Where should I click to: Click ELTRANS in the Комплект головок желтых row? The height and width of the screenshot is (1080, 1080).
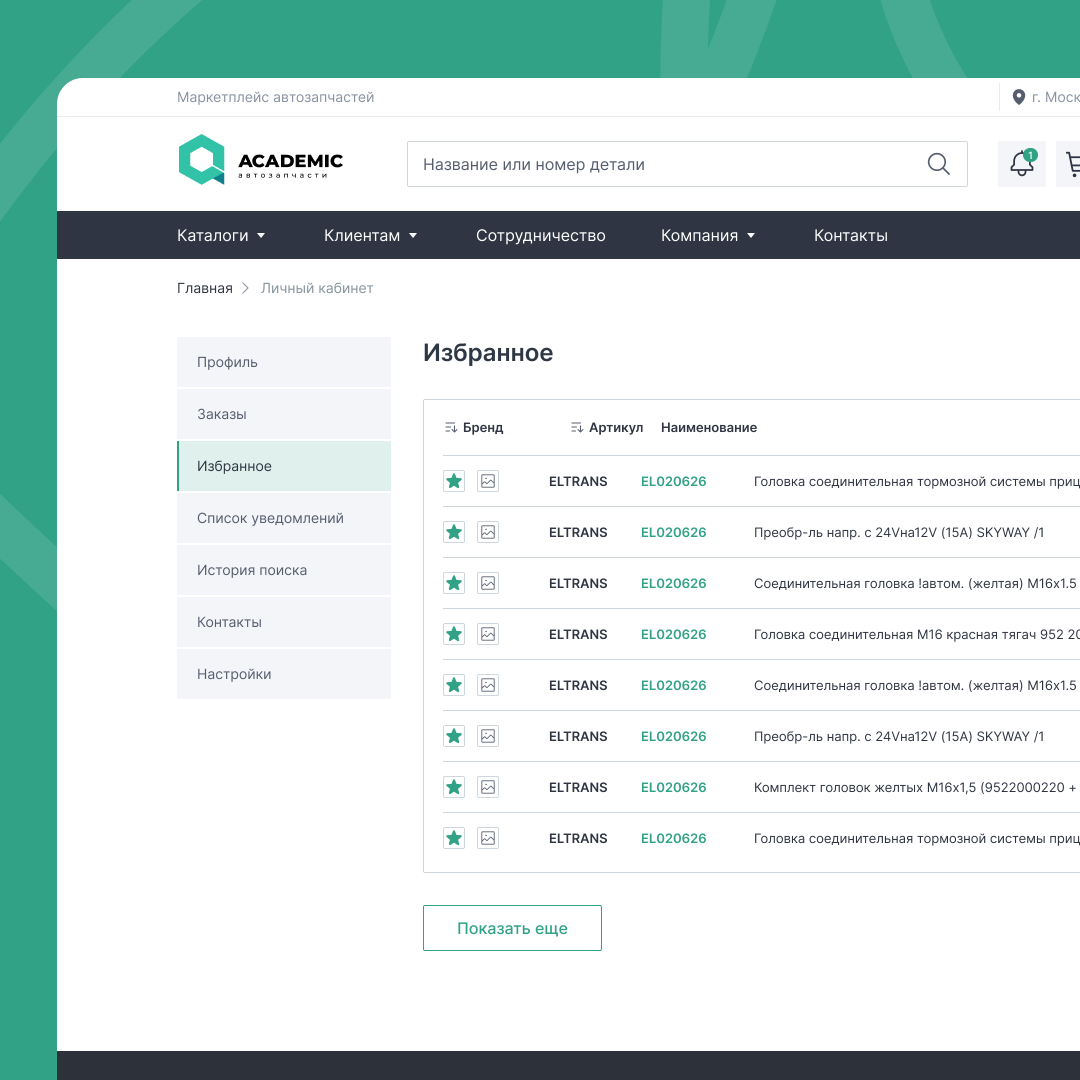click(578, 787)
